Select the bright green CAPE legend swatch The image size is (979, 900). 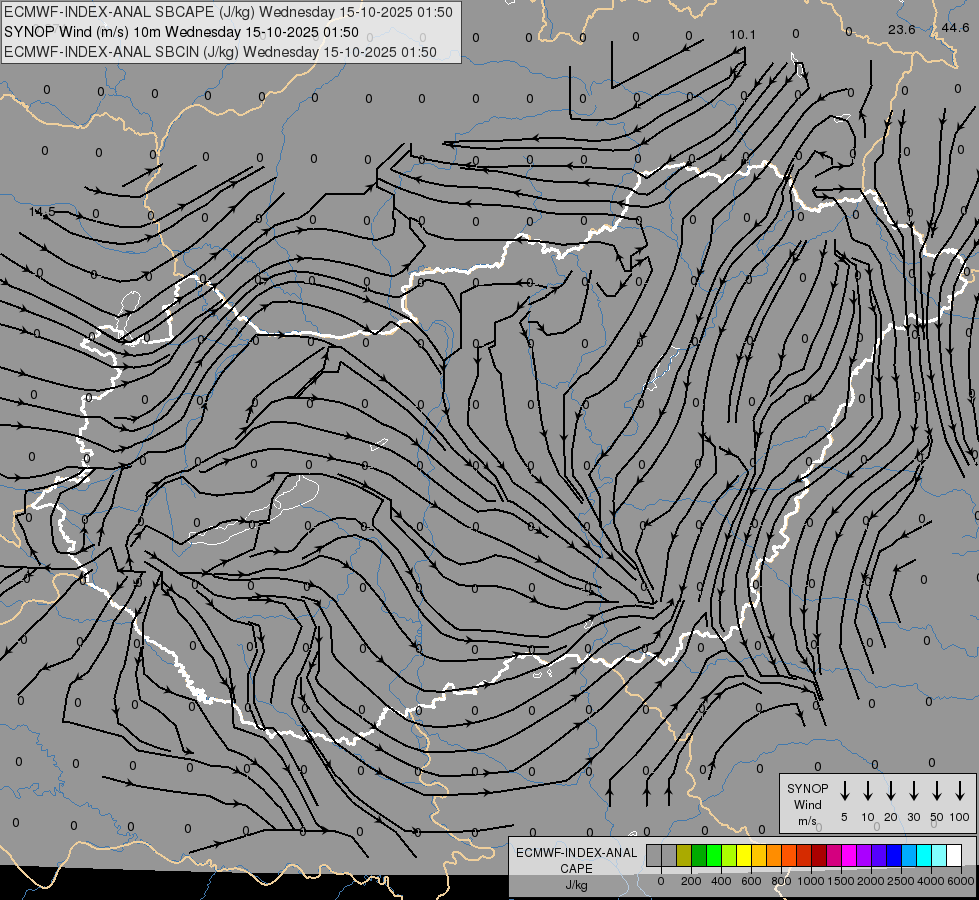pos(714,856)
